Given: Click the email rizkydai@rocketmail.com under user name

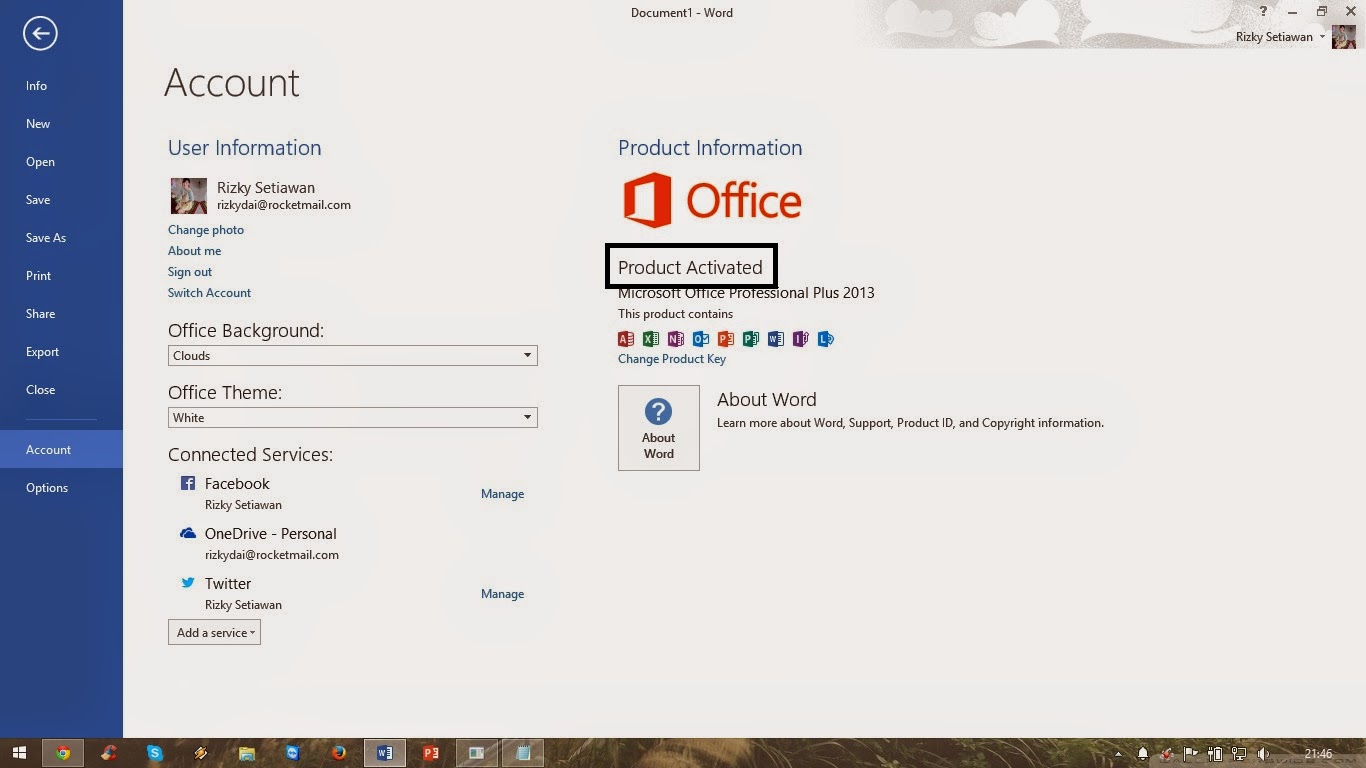Looking at the screenshot, I should (284, 205).
